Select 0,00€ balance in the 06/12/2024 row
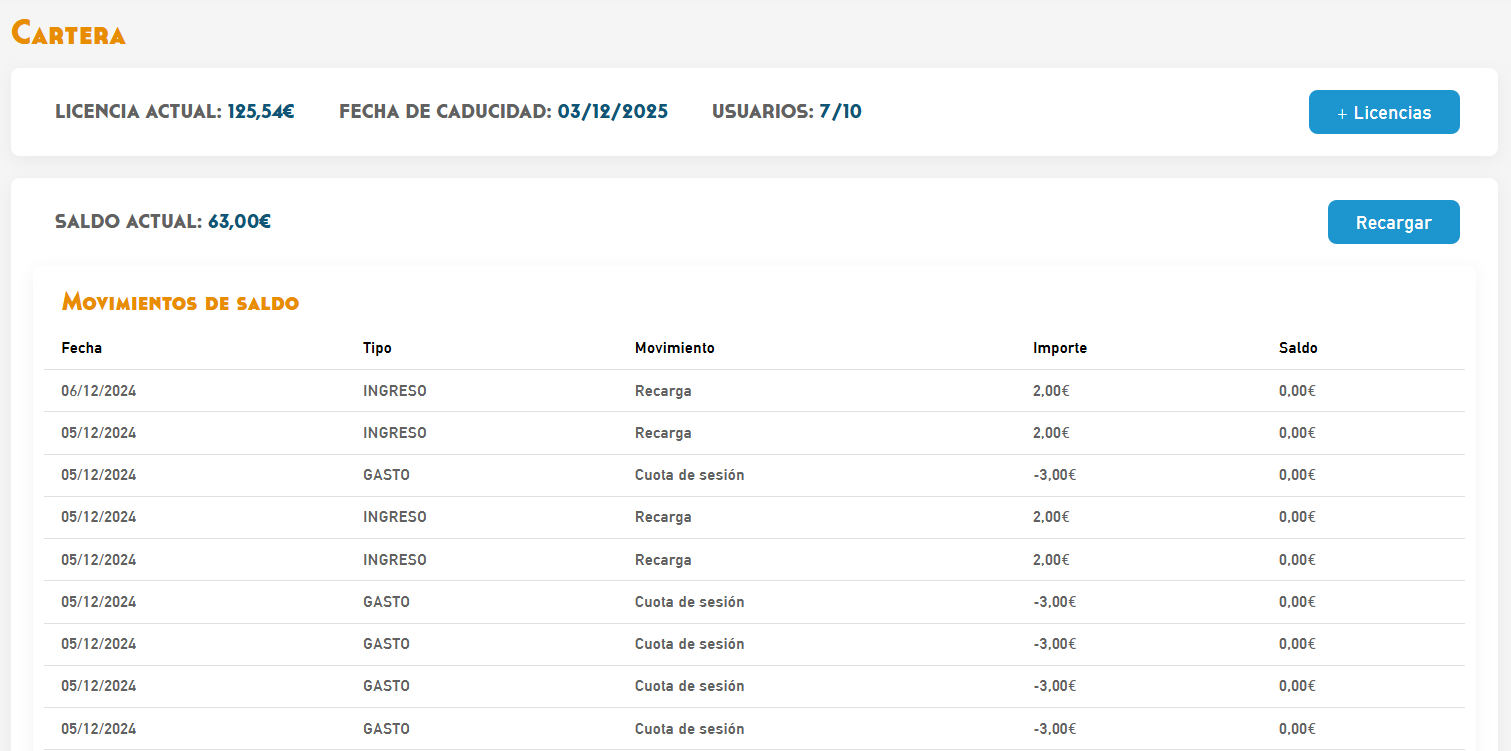The height and width of the screenshot is (751, 1511). [1297, 391]
